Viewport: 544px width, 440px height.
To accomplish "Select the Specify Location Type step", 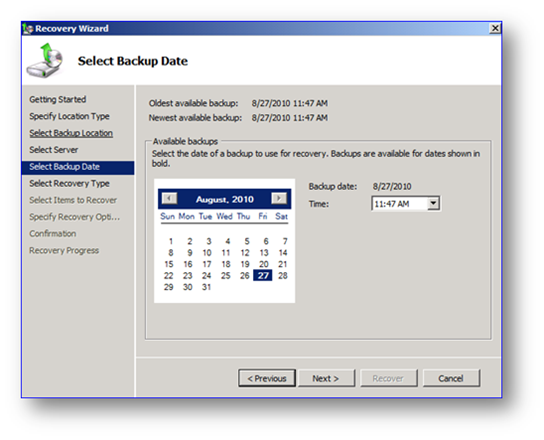I will pos(69,116).
